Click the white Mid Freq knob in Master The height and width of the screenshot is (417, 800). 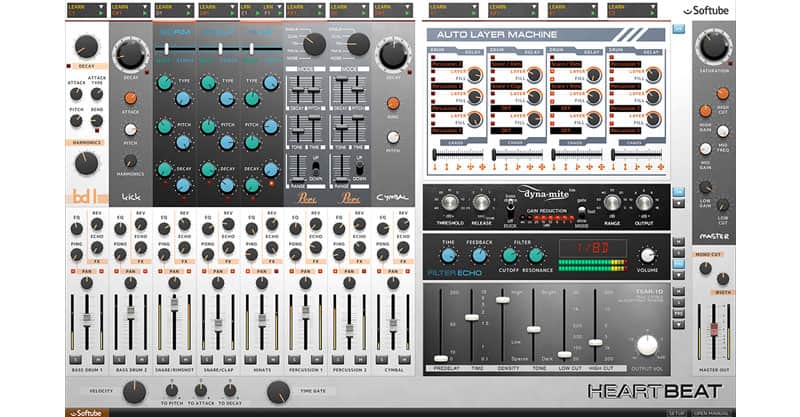[722, 131]
